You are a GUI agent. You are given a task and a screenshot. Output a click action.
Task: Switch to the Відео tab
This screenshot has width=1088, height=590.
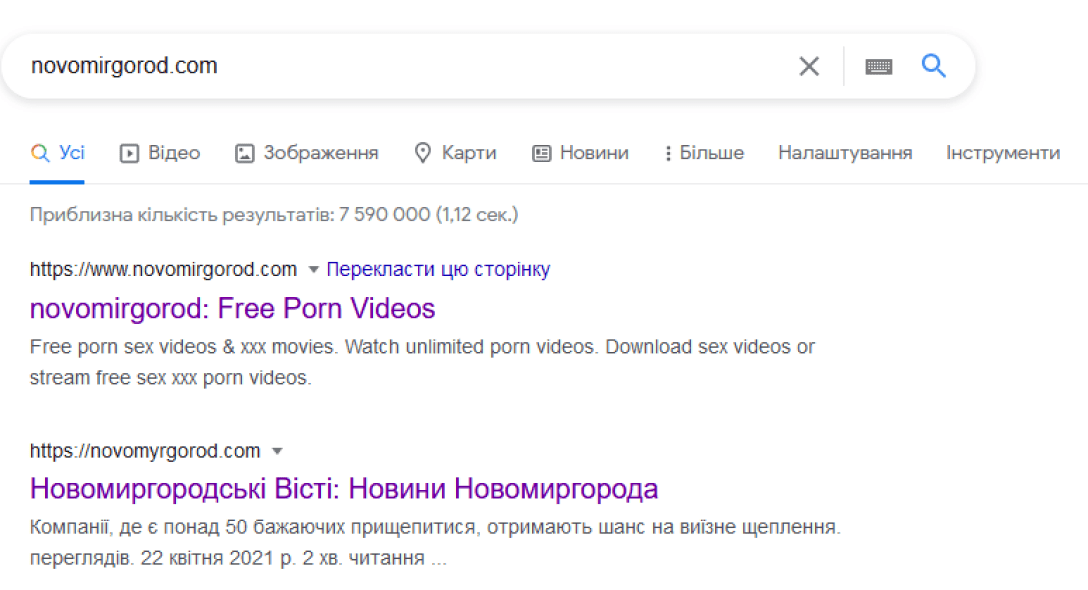(160, 153)
